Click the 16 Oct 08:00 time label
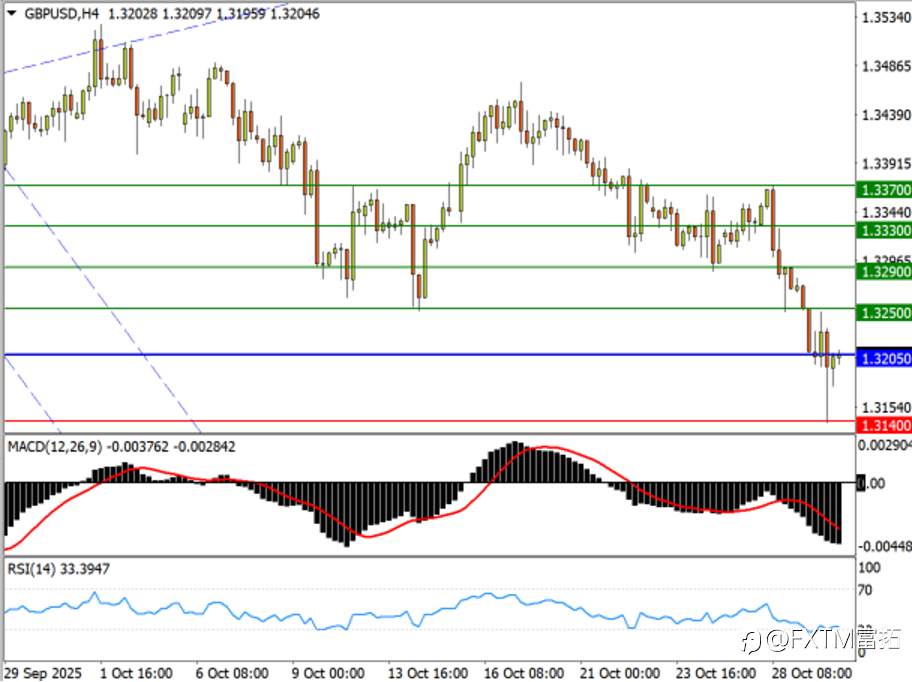 pos(524,673)
